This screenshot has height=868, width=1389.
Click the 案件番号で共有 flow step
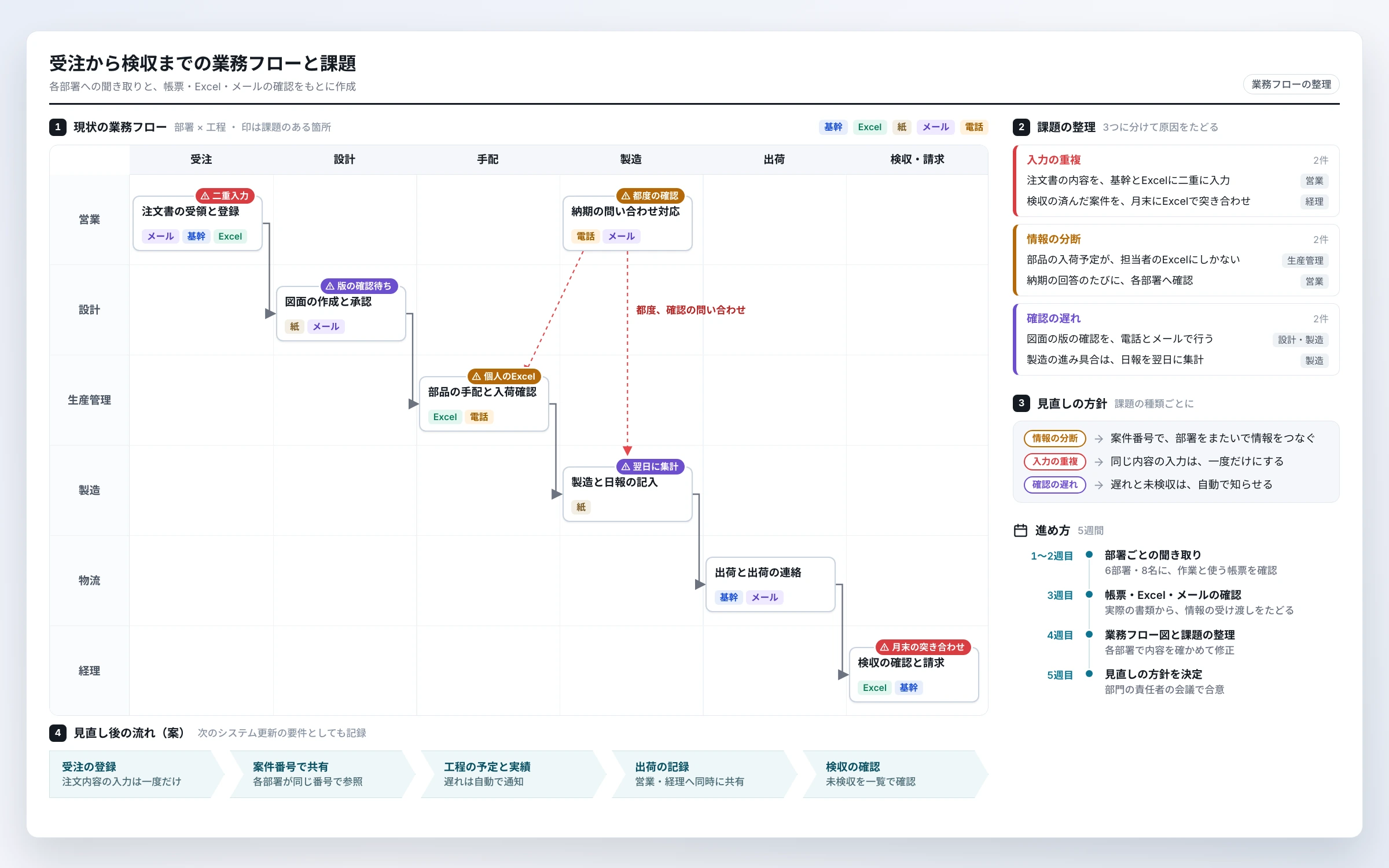[322, 774]
